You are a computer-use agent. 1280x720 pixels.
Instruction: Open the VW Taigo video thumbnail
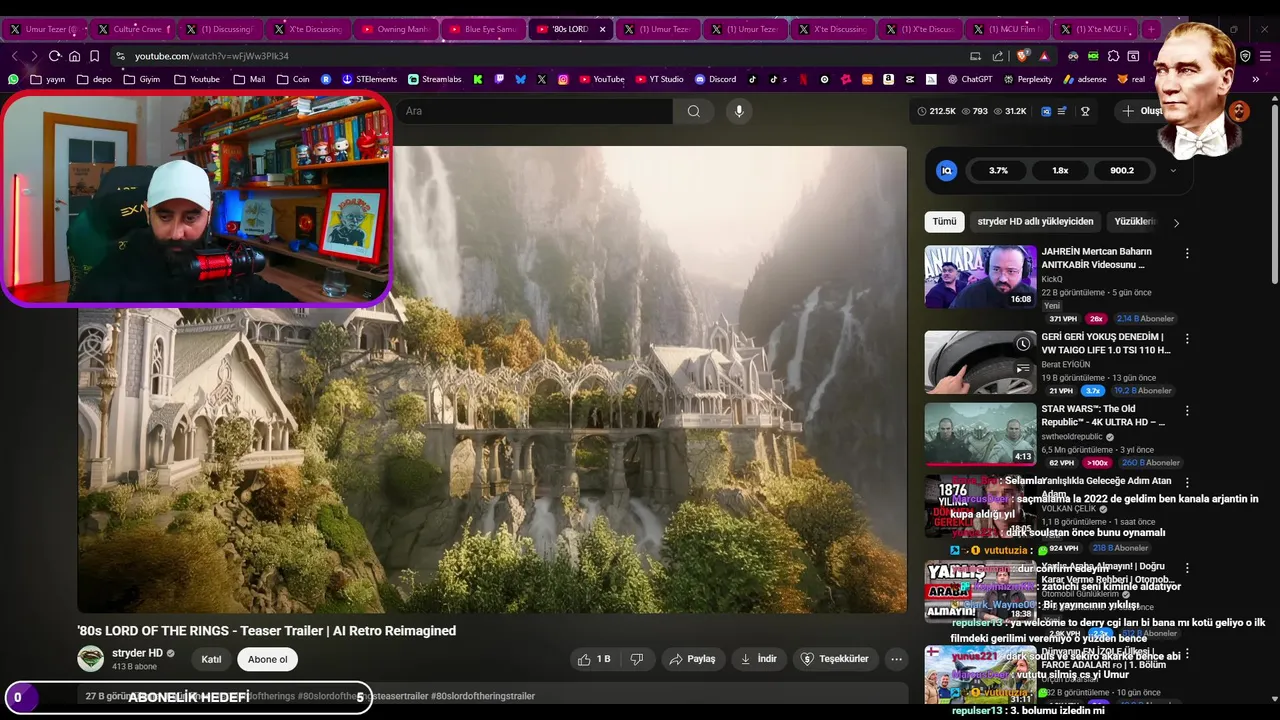(x=980, y=362)
